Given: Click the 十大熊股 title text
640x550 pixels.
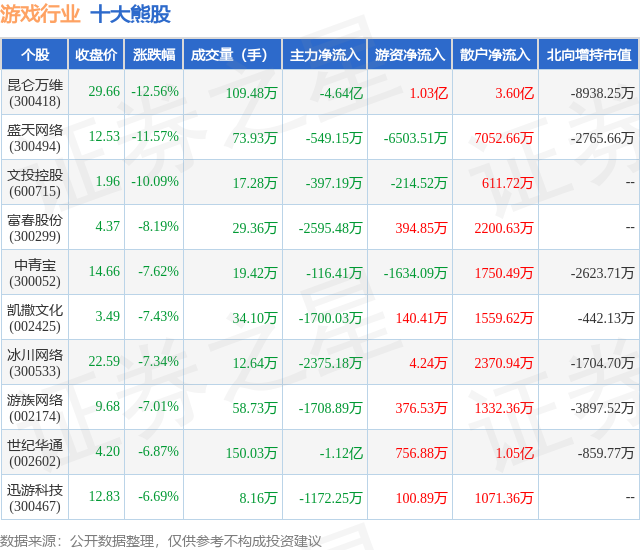Looking at the screenshot, I should coord(130,14).
